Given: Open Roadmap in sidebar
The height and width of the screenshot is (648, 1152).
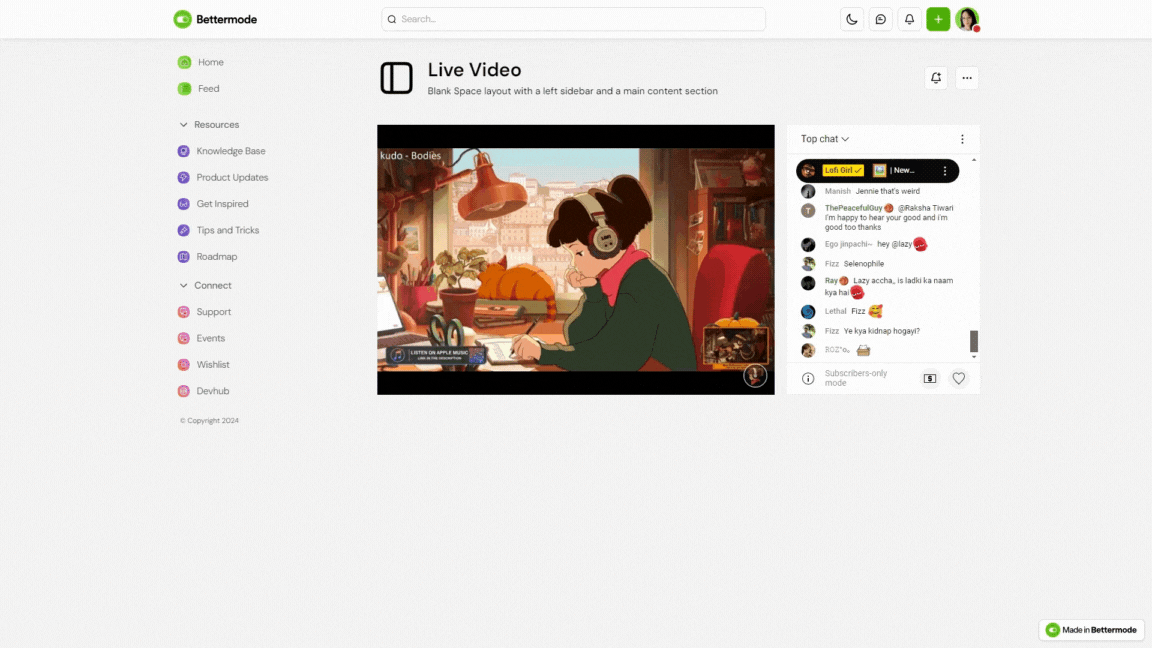Looking at the screenshot, I should click(x=217, y=257).
